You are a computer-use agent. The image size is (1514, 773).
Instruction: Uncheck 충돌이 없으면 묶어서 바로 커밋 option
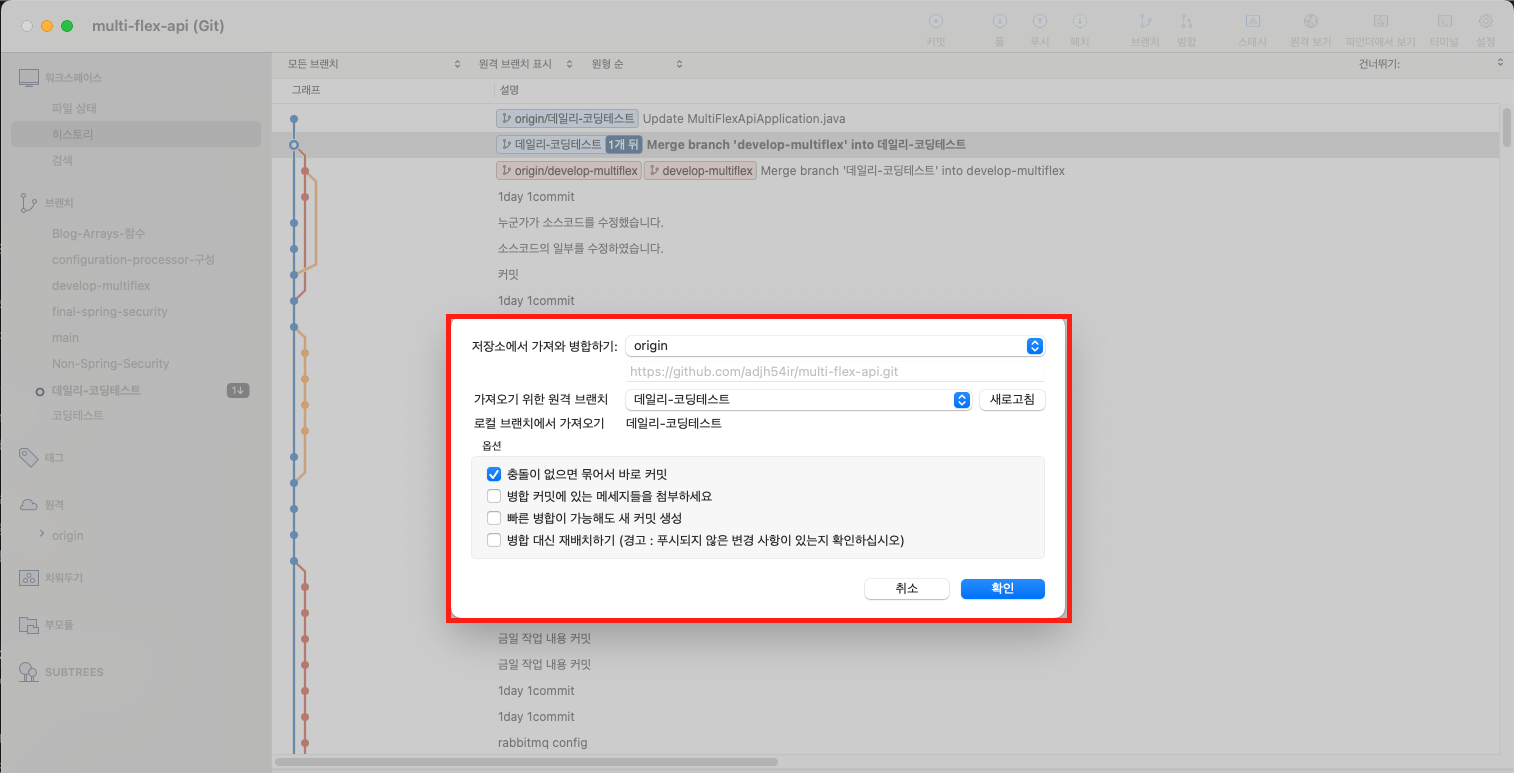(493, 474)
